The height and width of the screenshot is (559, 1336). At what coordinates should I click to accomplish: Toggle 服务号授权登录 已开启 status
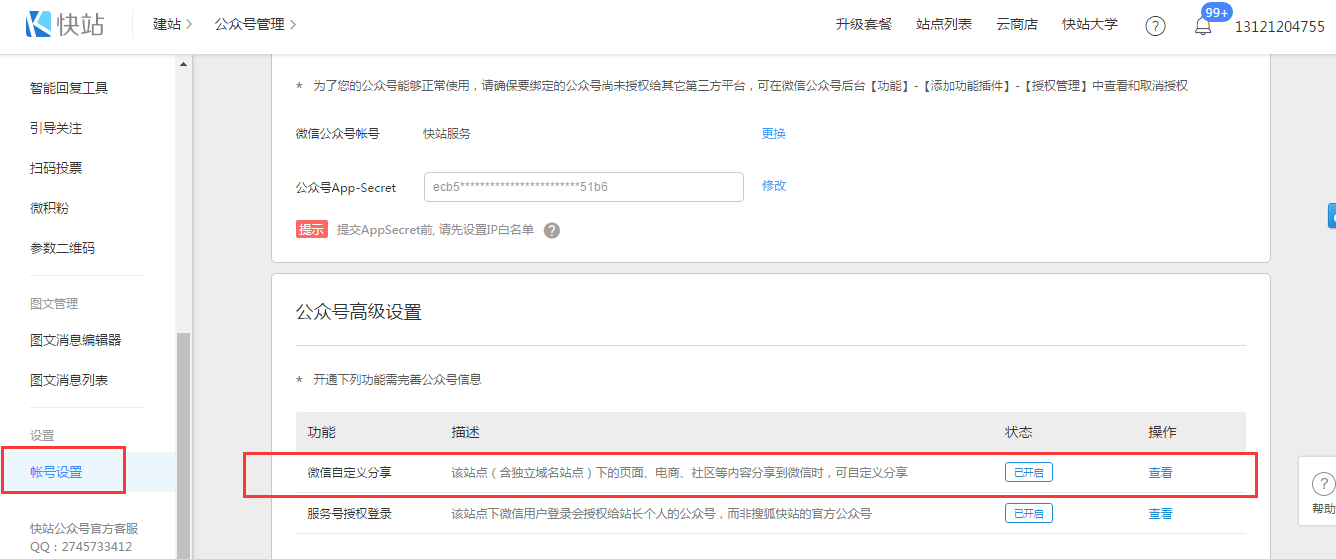[1028, 514]
